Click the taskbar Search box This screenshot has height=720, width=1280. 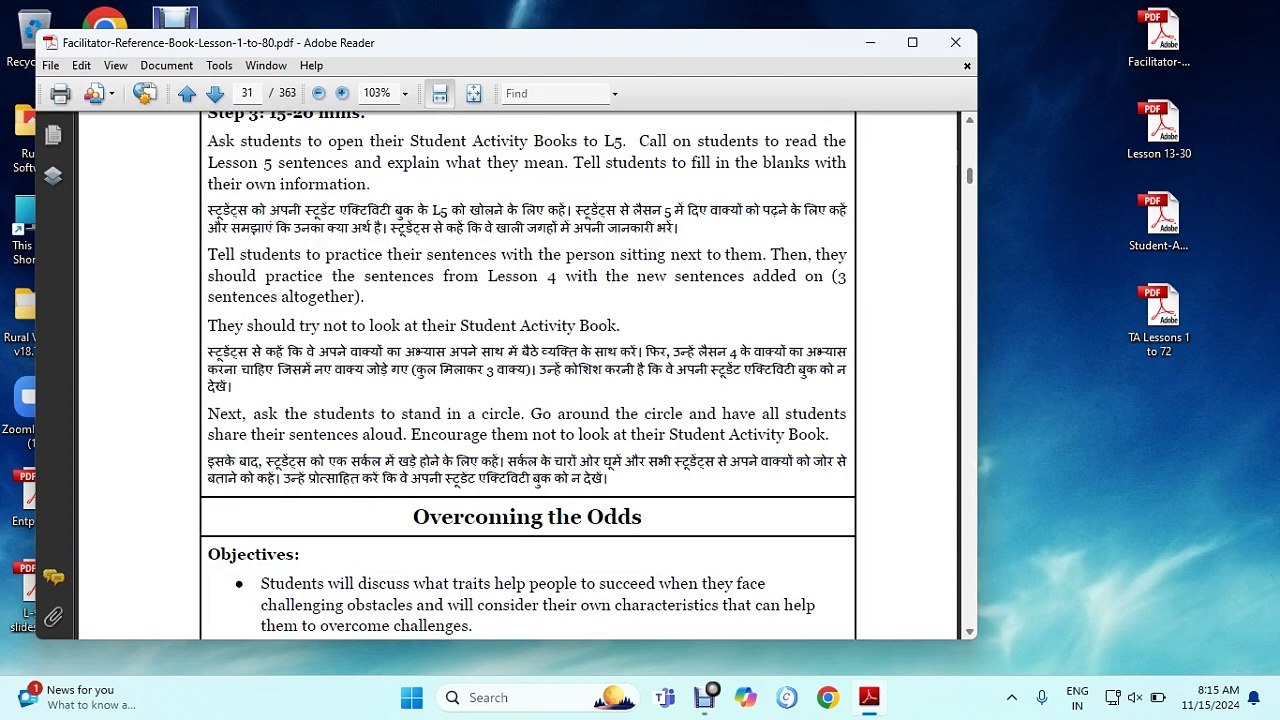click(538, 698)
